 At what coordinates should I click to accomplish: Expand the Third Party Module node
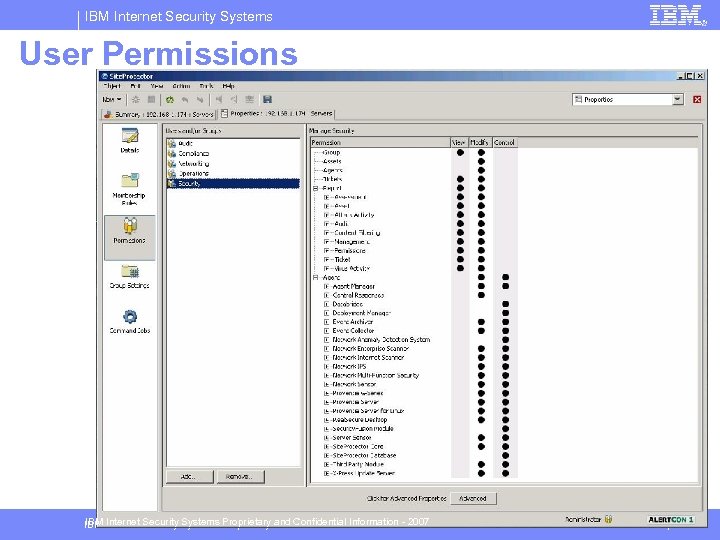click(326, 464)
